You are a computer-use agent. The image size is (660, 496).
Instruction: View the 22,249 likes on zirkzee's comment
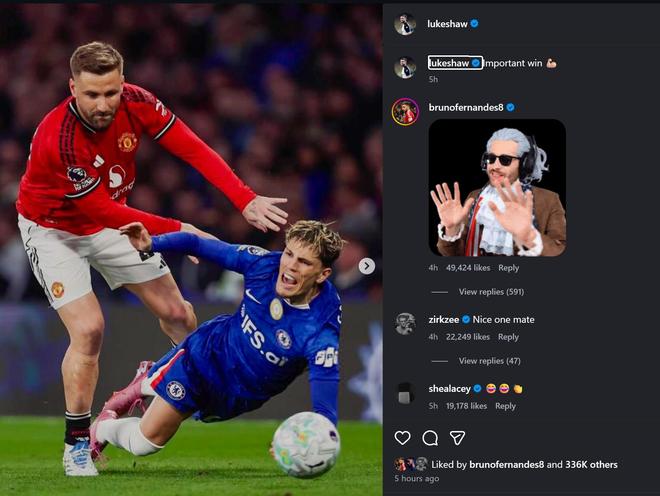467,337
